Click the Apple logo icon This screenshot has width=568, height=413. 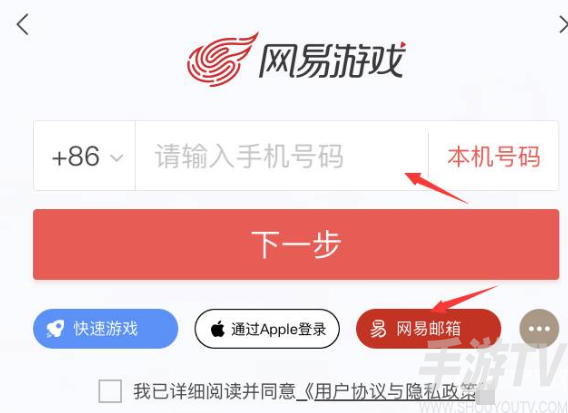tap(218, 329)
